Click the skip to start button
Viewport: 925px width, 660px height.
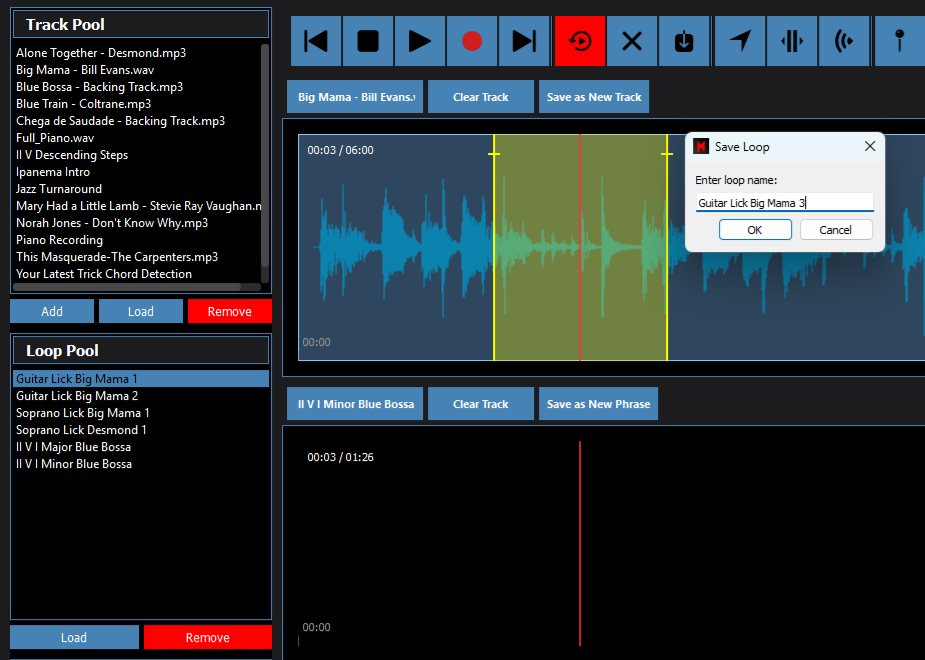point(316,41)
